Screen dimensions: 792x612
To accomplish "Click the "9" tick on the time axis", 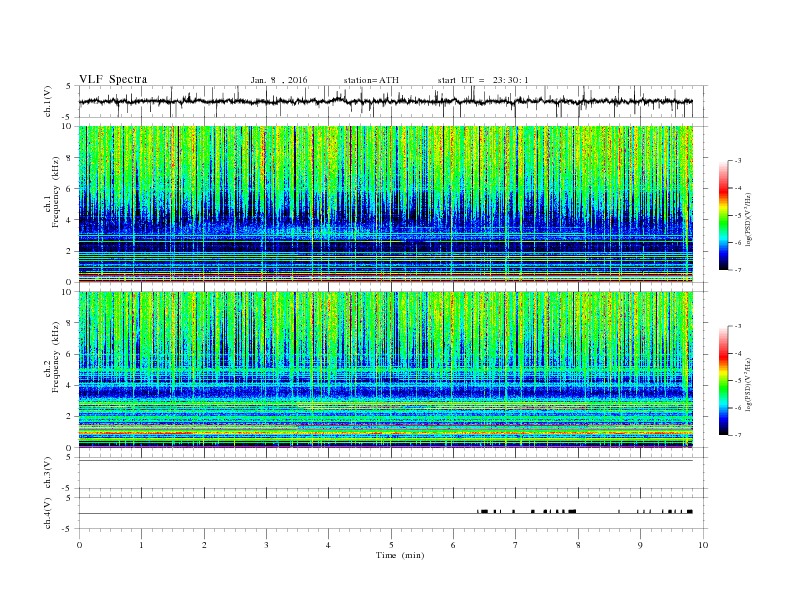I will coord(640,545).
